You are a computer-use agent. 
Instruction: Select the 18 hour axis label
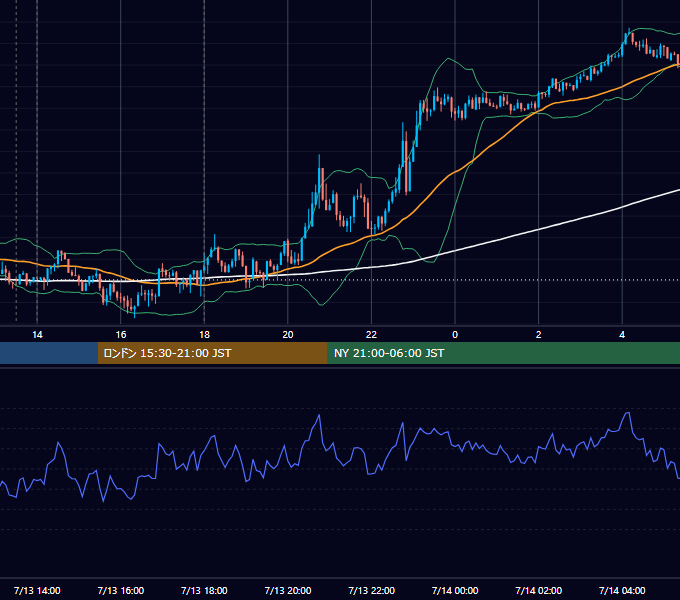(204, 335)
